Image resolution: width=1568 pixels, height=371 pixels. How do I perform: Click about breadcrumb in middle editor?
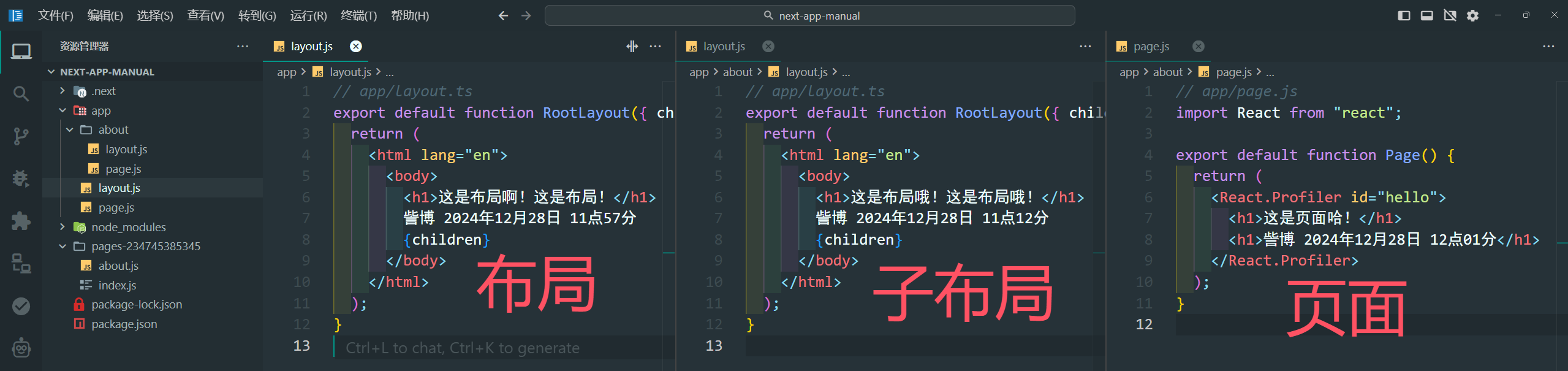coord(738,72)
